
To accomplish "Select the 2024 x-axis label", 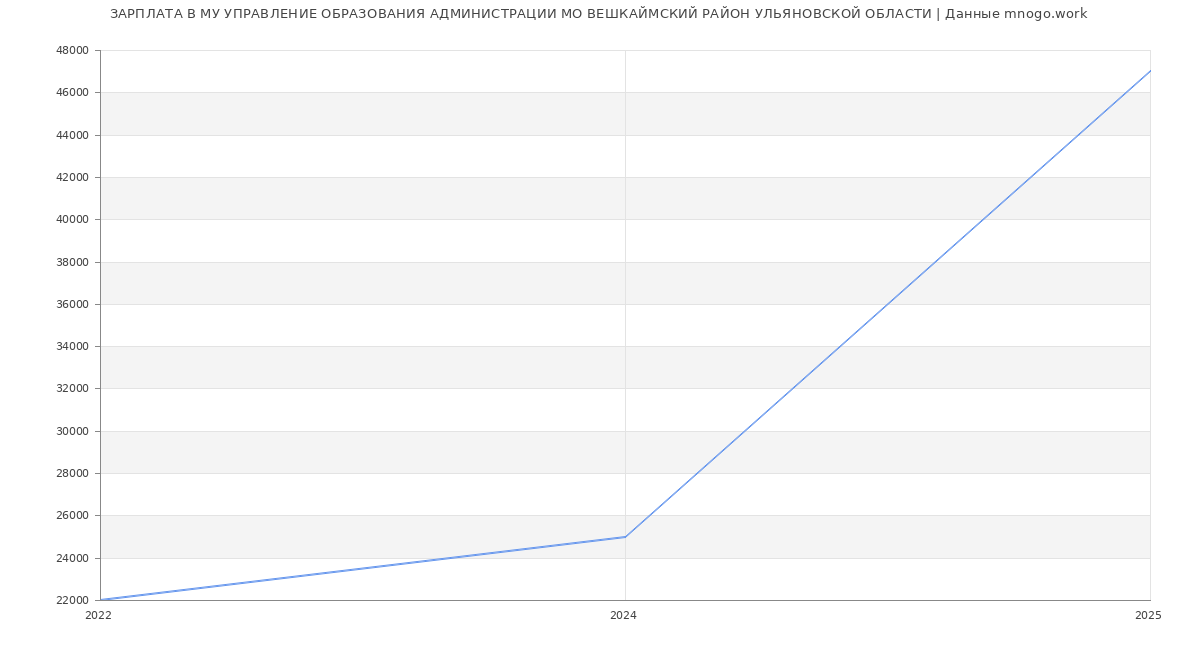I will click(623, 616).
